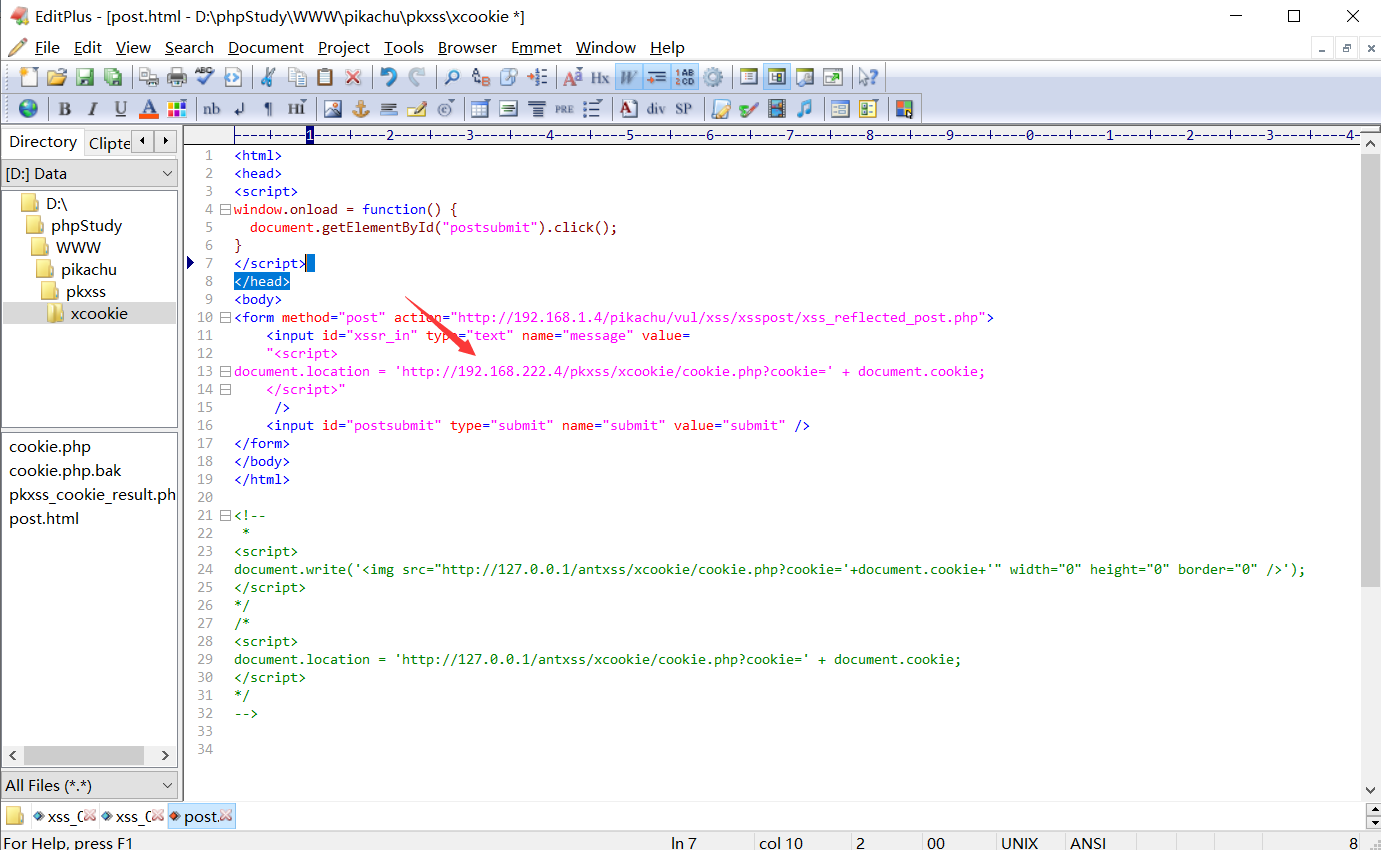This screenshot has width=1381, height=850.
Task: Close the post.html document tab
Action: [226, 816]
